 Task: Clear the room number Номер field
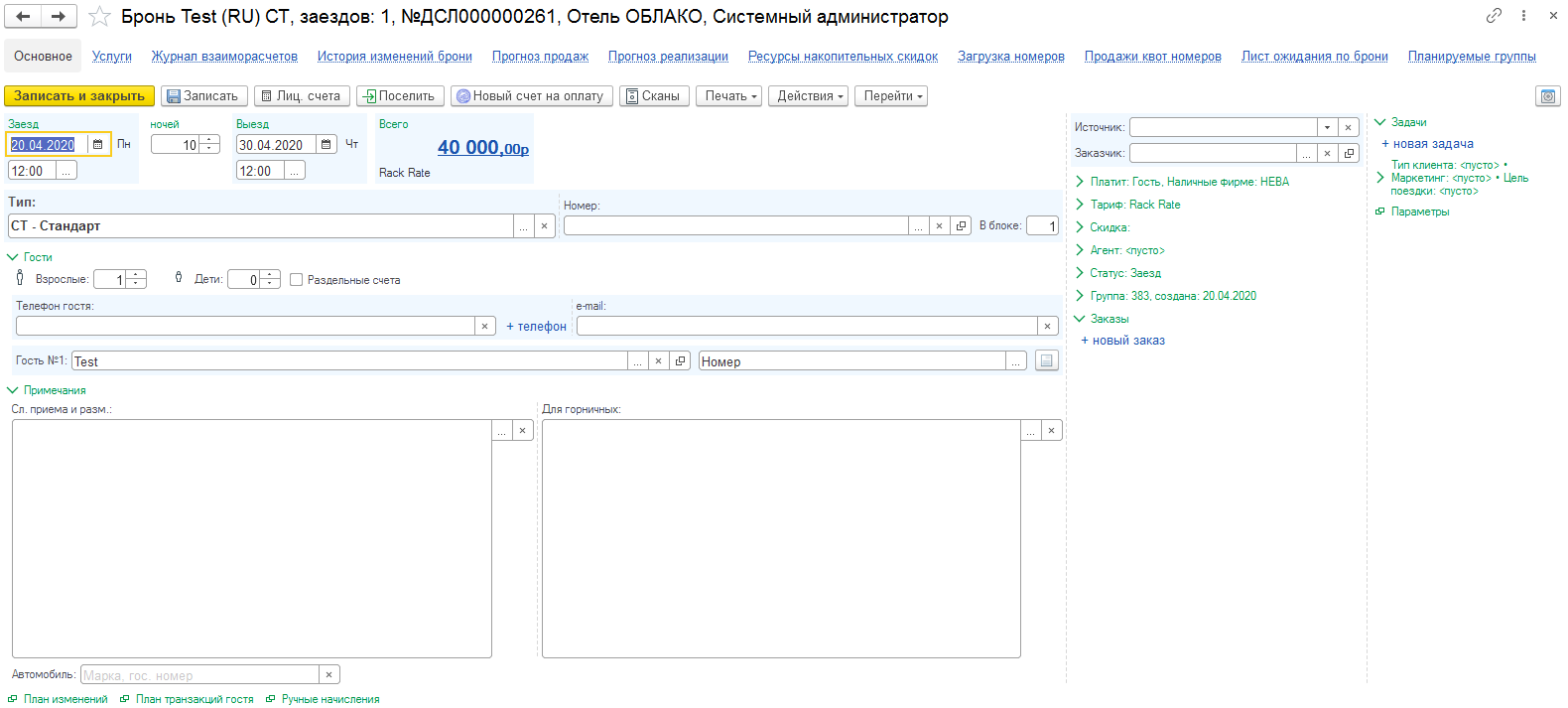coord(939,226)
